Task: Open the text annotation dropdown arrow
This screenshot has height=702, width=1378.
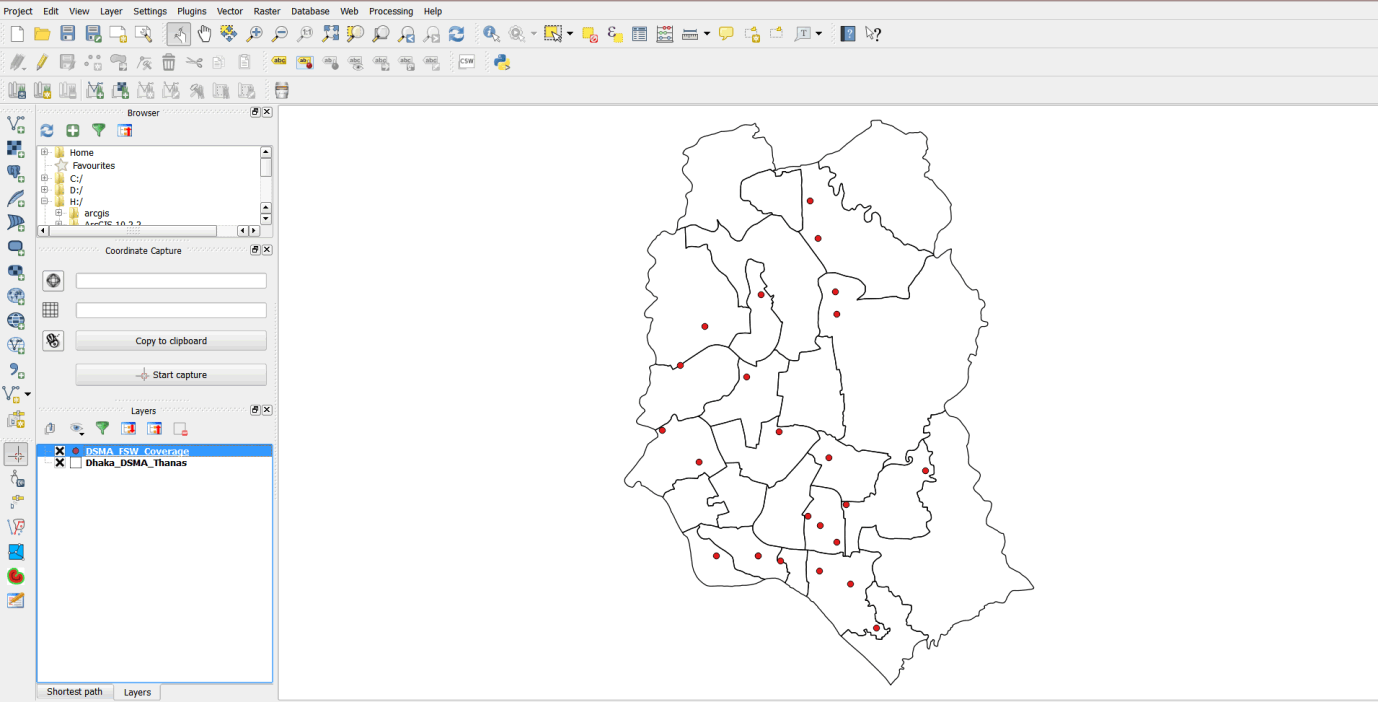Action: 819,34
